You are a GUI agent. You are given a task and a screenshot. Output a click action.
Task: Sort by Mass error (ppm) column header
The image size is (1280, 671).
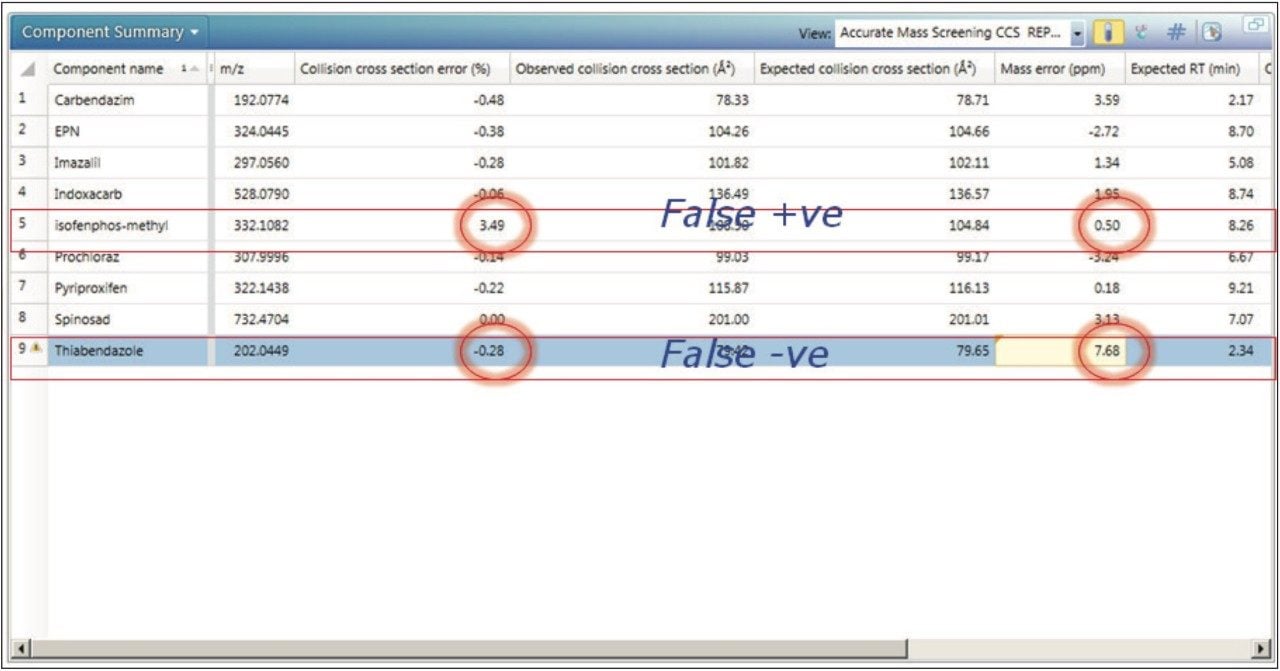[1053, 69]
